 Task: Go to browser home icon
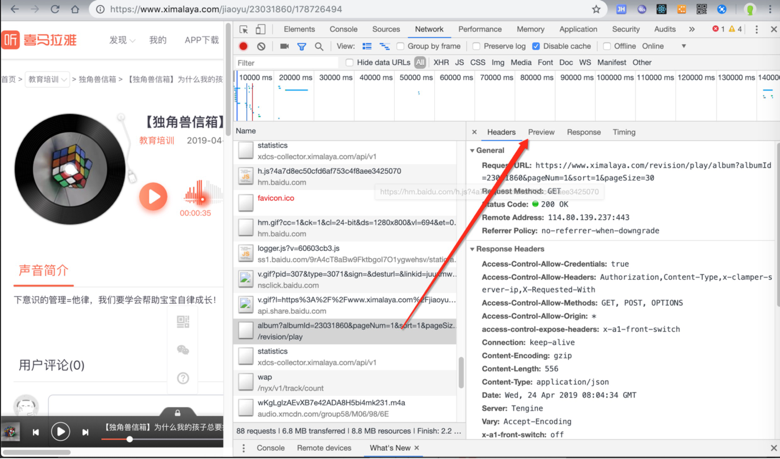click(x=75, y=9)
